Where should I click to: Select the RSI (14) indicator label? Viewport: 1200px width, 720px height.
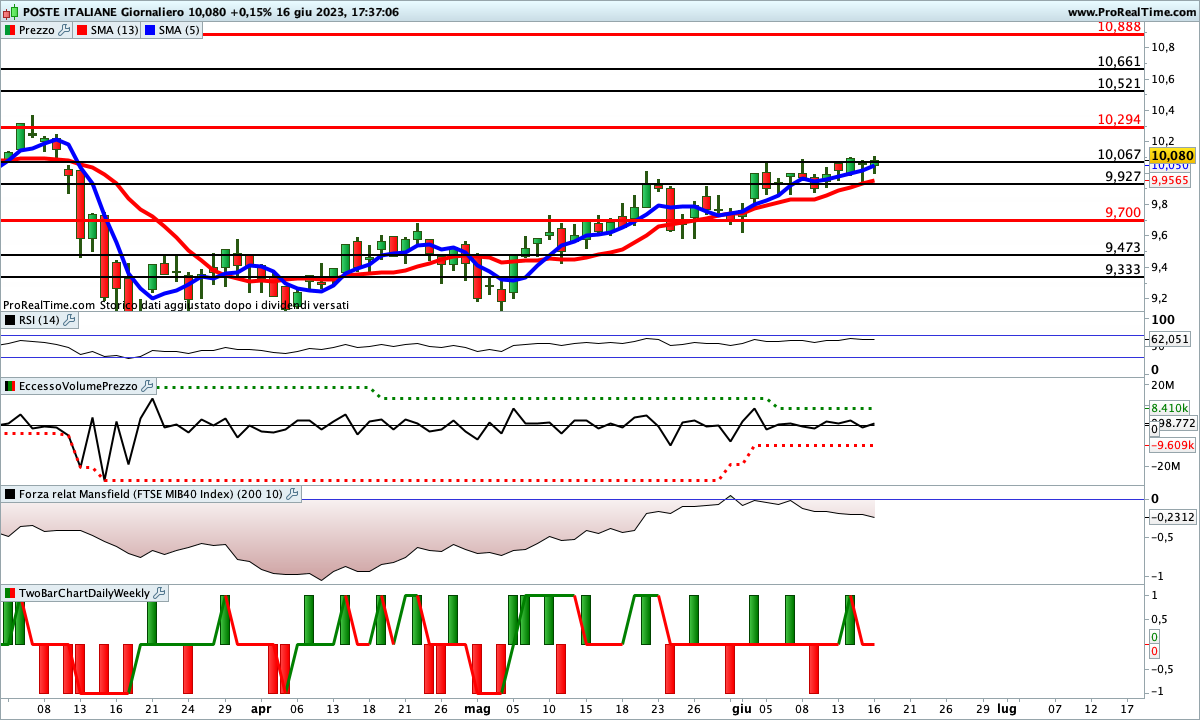[x=39, y=320]
